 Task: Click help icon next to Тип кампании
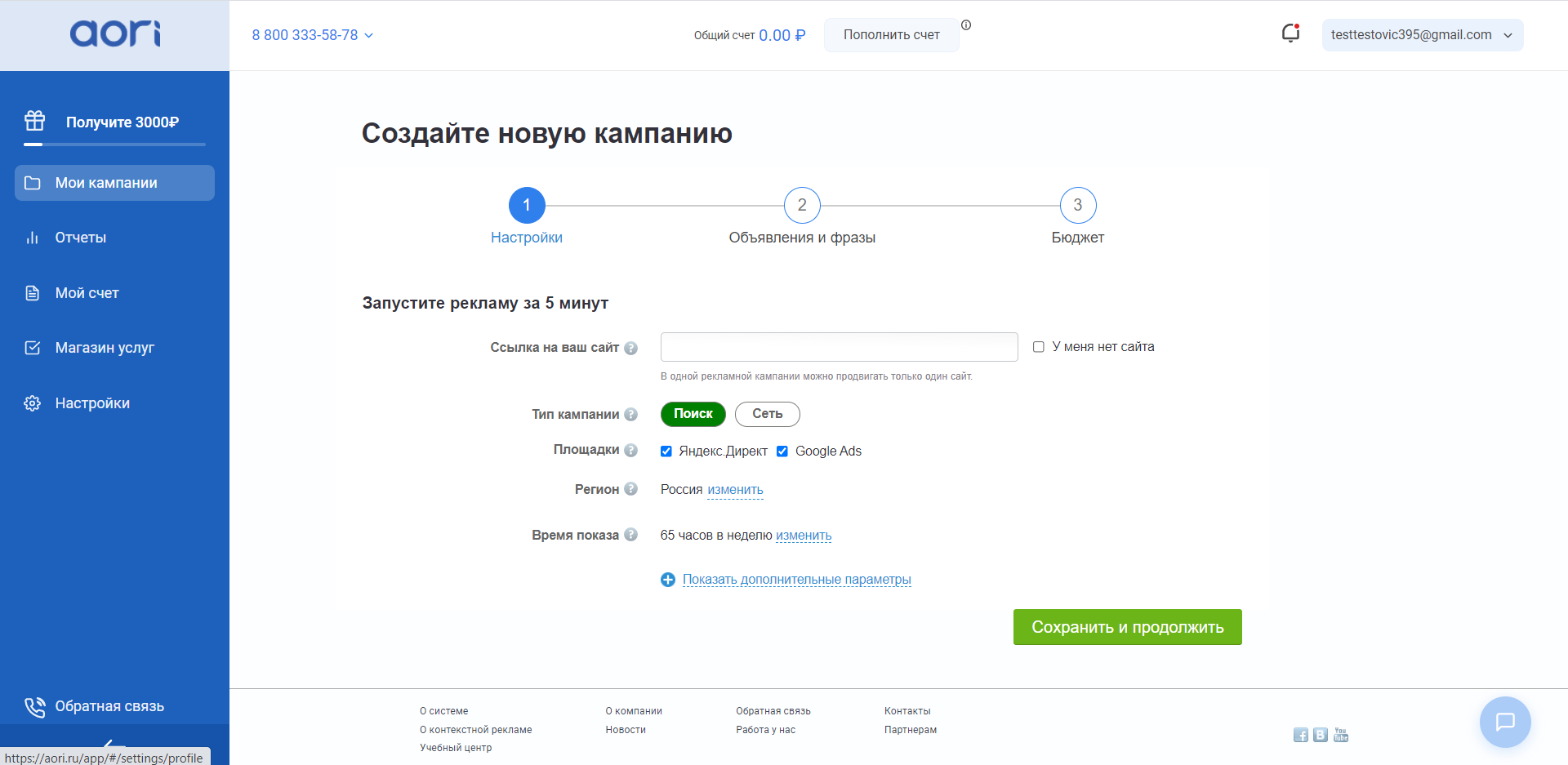[630, 415]
